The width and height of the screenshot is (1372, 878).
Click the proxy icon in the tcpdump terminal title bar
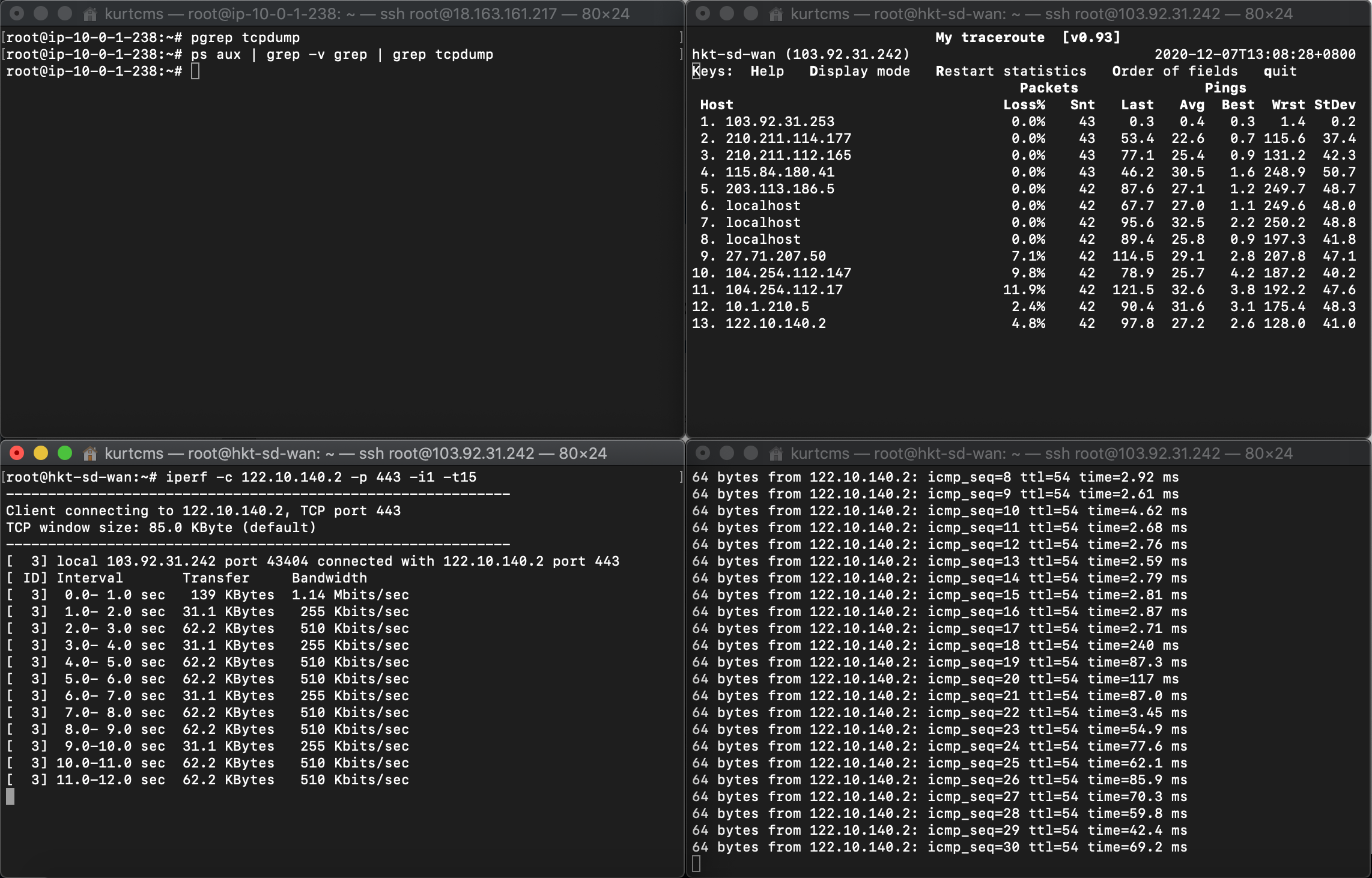(x=89, y=13)
